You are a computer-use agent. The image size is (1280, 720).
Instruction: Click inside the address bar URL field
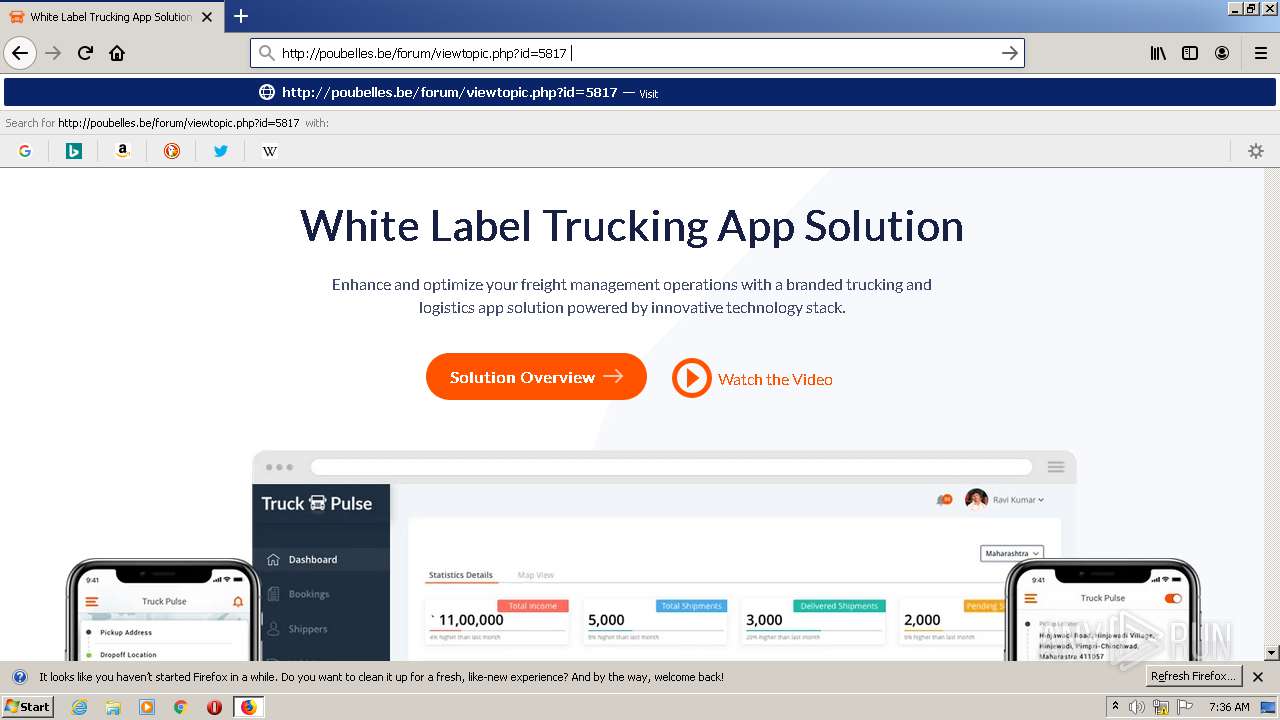point(636,53)
